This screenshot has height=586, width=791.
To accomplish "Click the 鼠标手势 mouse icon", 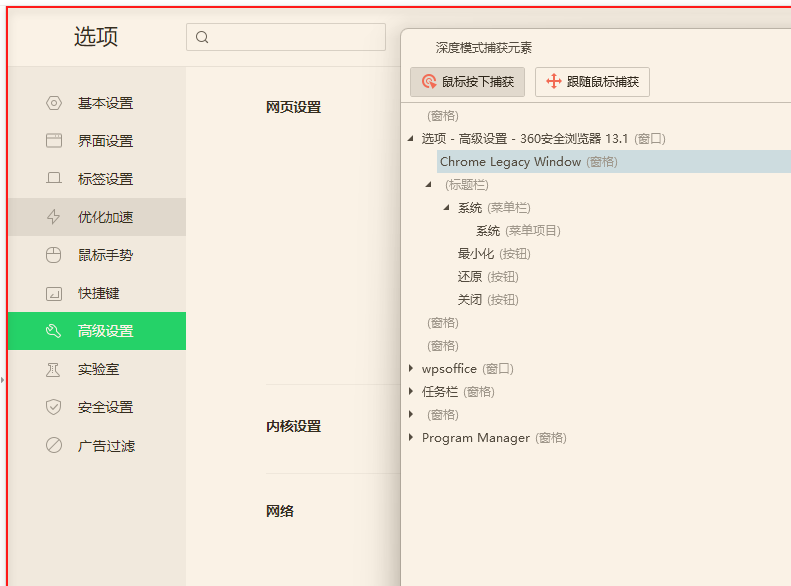I will pos(53,255).
